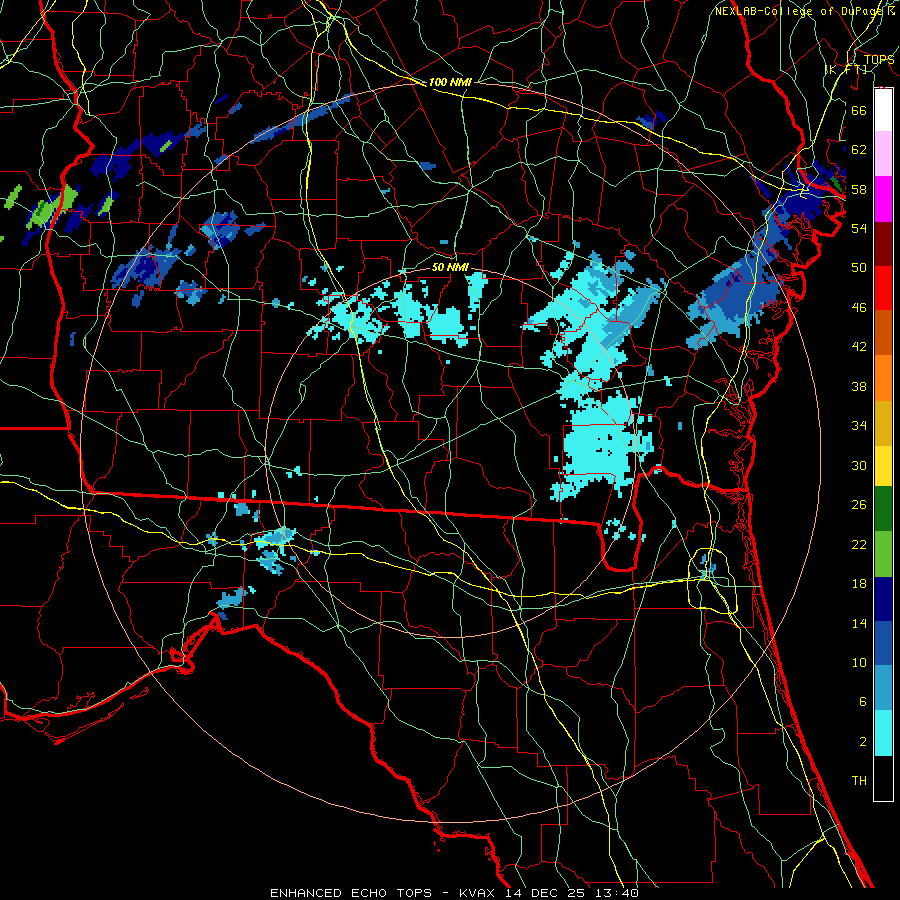Click the legend value '10'
The image size is (900, 900).
point(859,662)
